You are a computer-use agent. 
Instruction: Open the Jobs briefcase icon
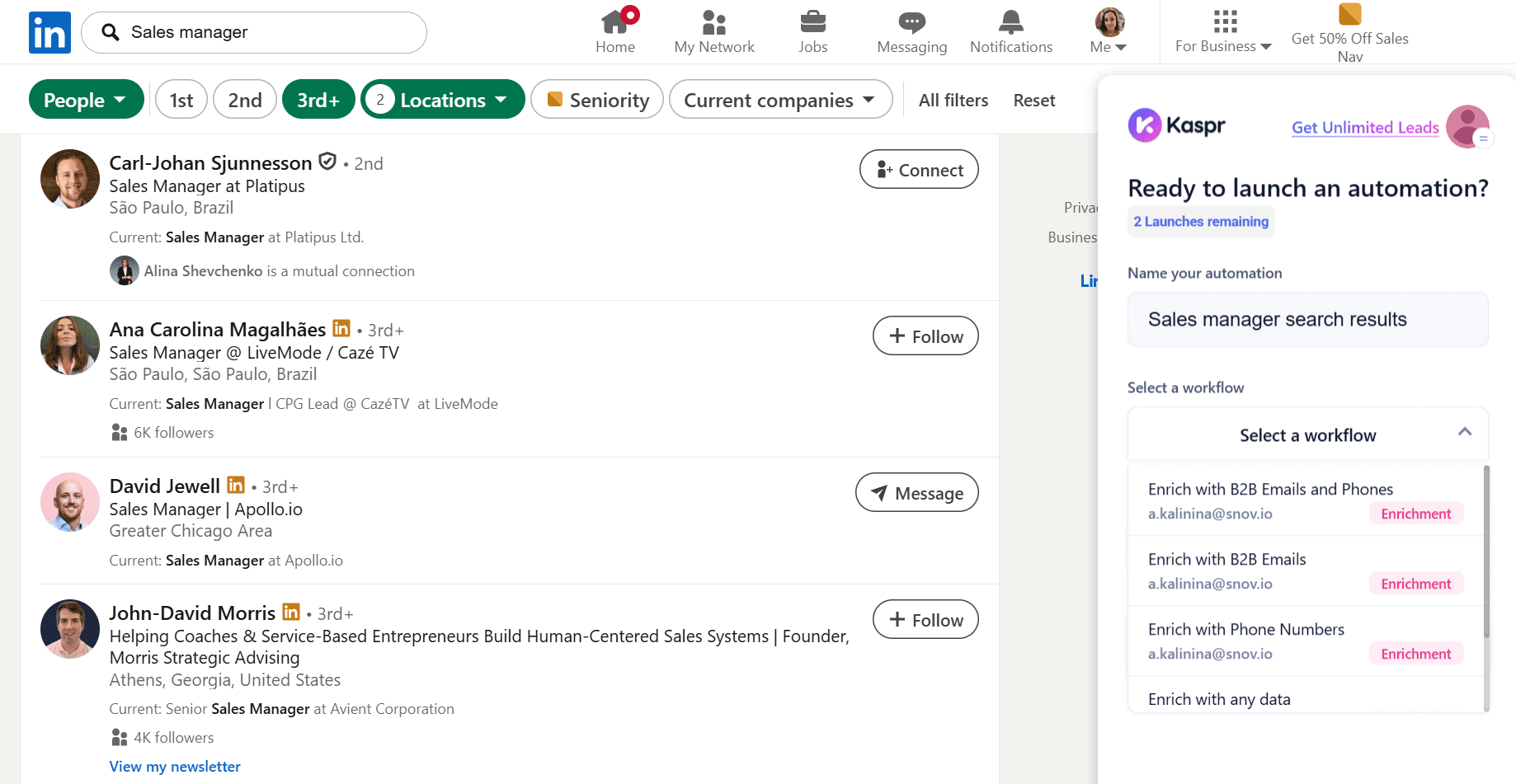click(812, 22)
